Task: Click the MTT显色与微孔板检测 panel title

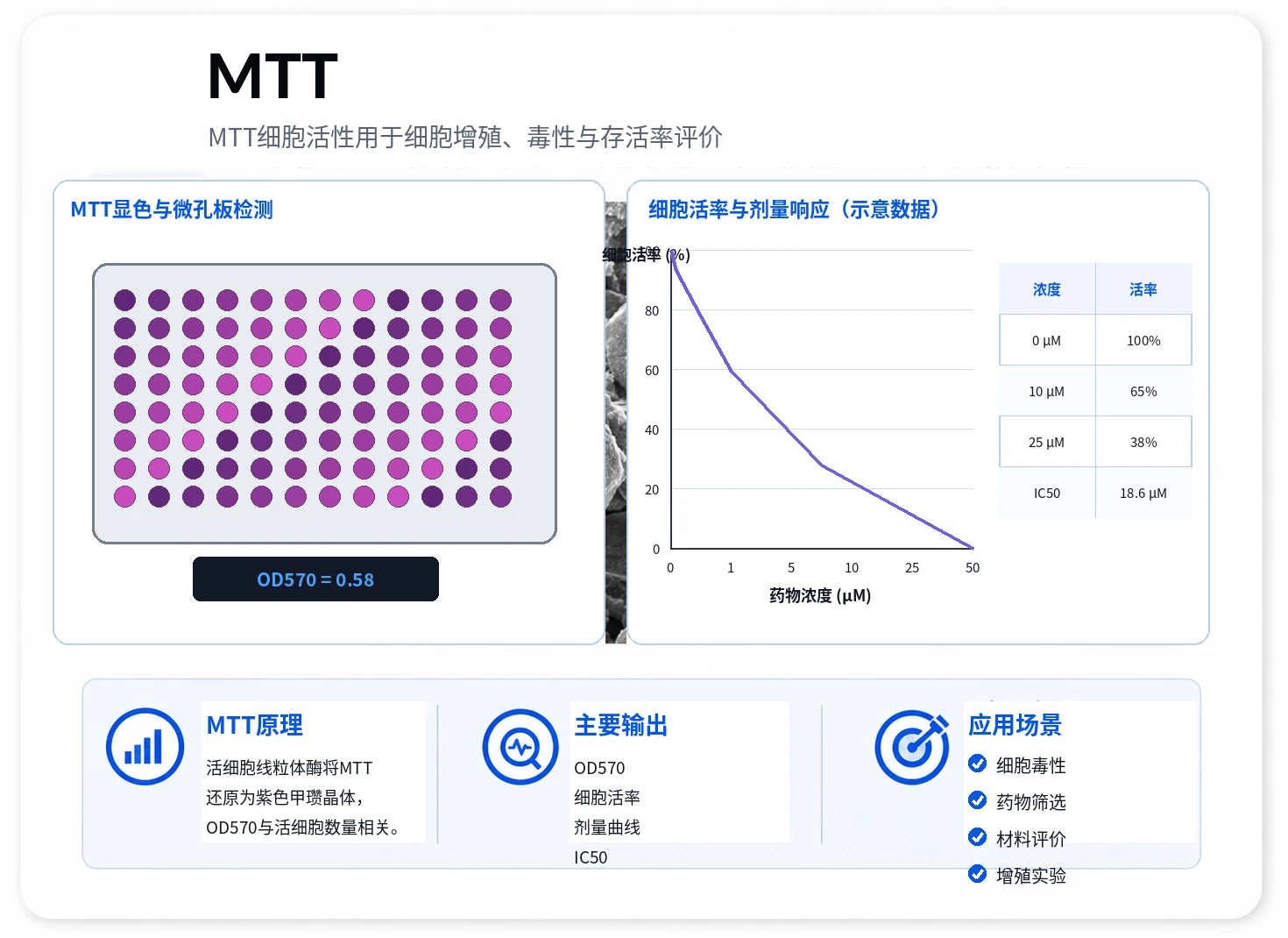Action: (172, 210)
